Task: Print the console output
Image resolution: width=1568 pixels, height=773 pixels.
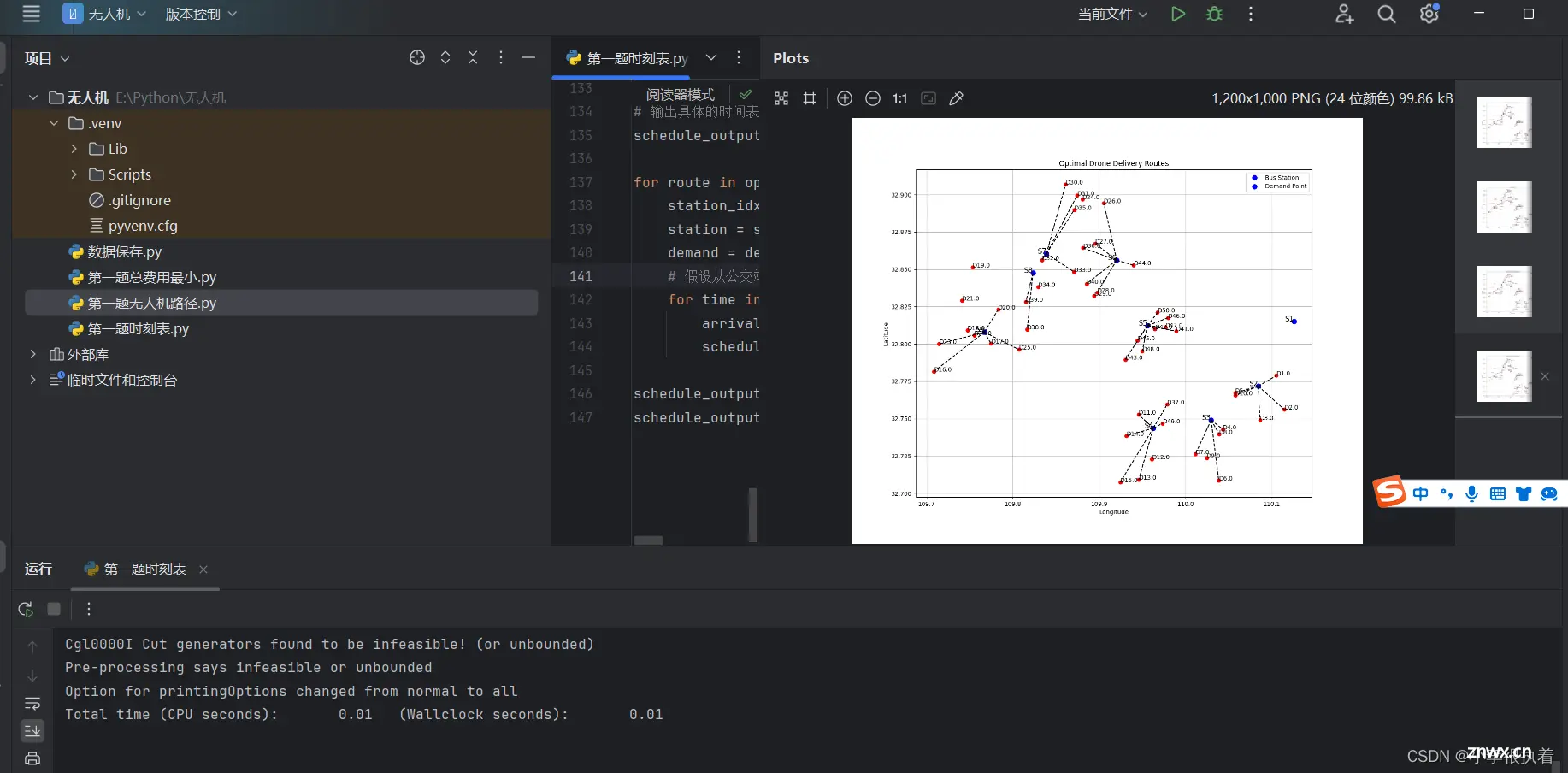Action: coord(32,758)
